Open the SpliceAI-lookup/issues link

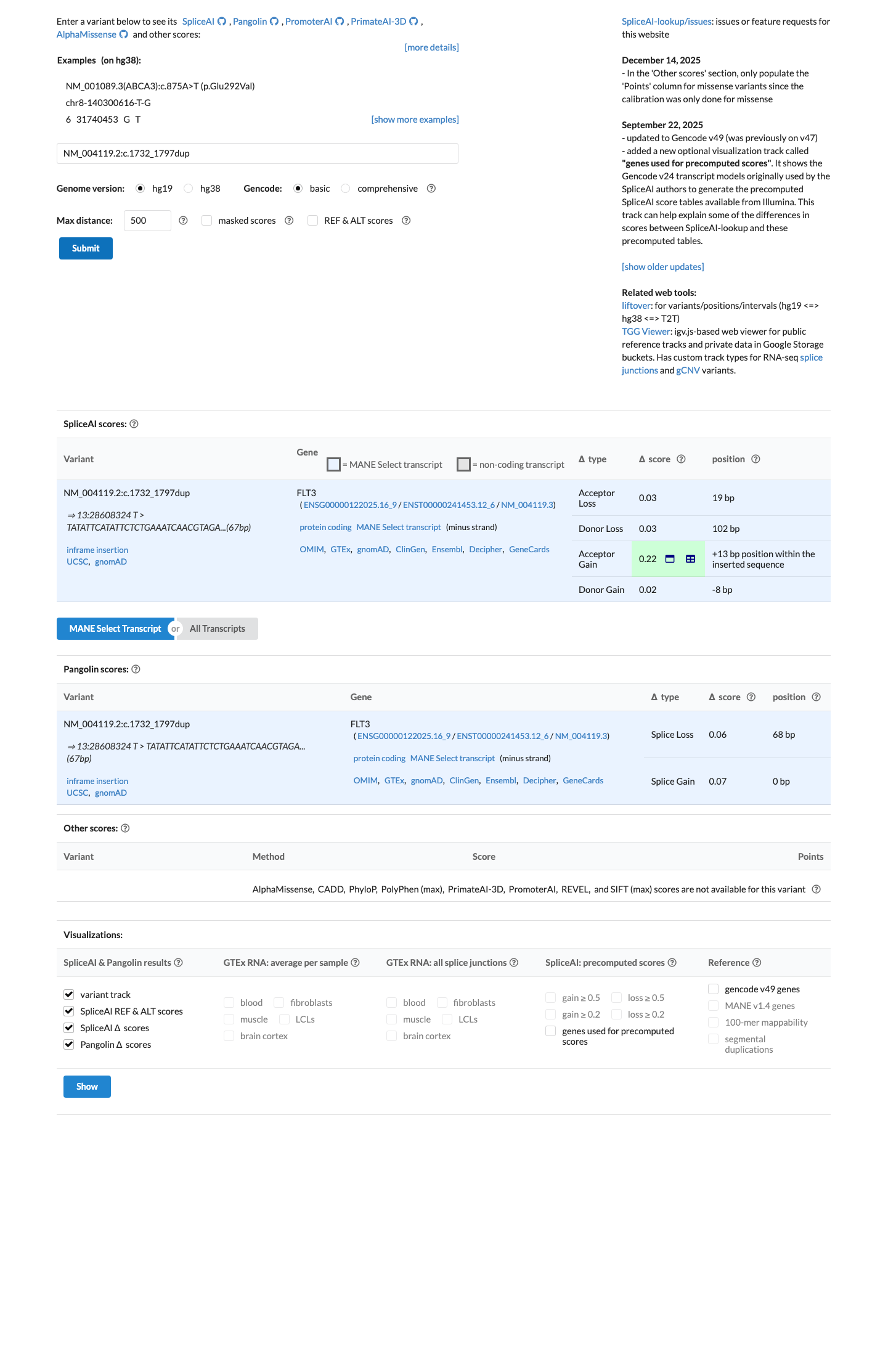coord(667,22)
